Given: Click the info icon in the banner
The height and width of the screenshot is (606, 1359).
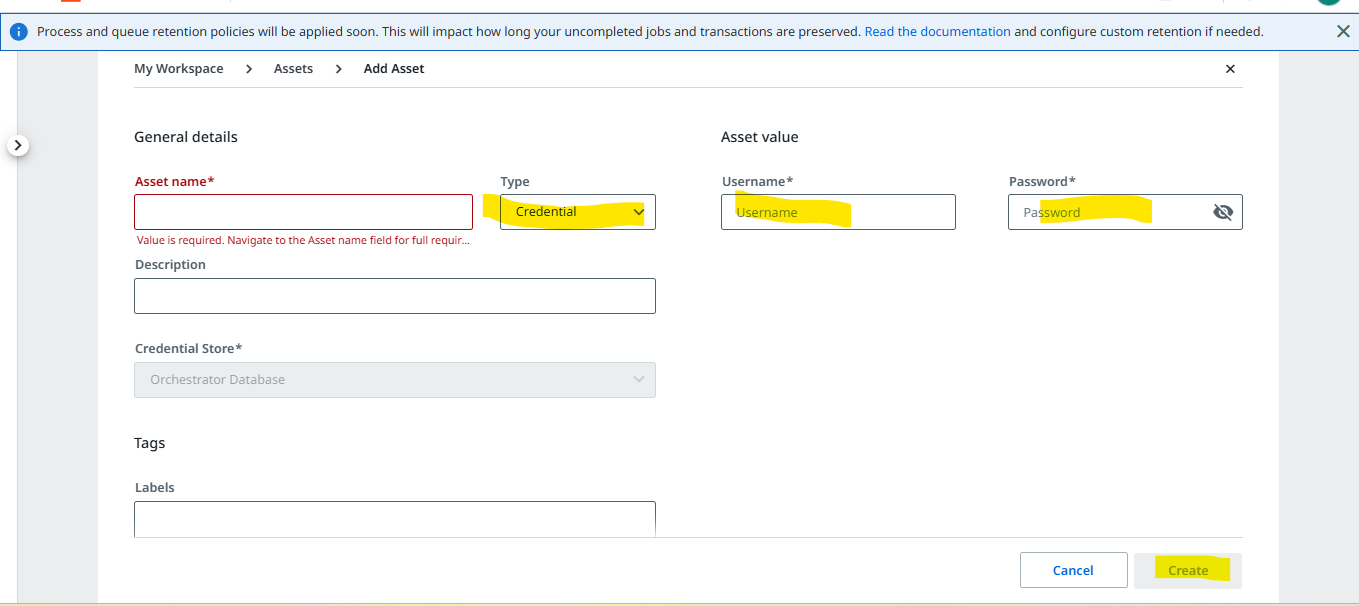Looking at the screenshot, I should tap(20, 32).
